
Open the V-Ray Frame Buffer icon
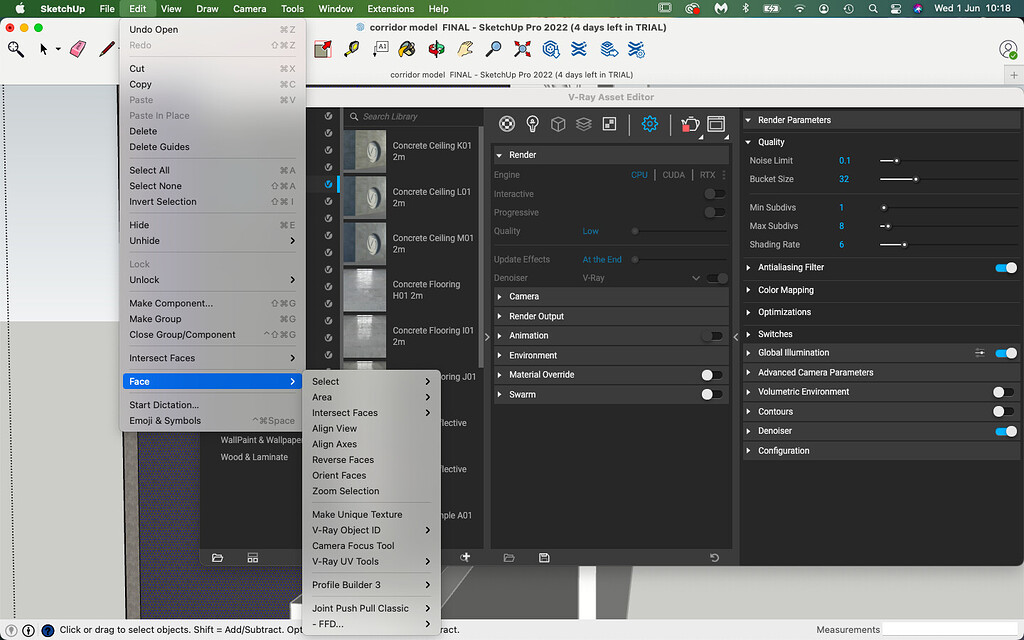click(716, 123)
